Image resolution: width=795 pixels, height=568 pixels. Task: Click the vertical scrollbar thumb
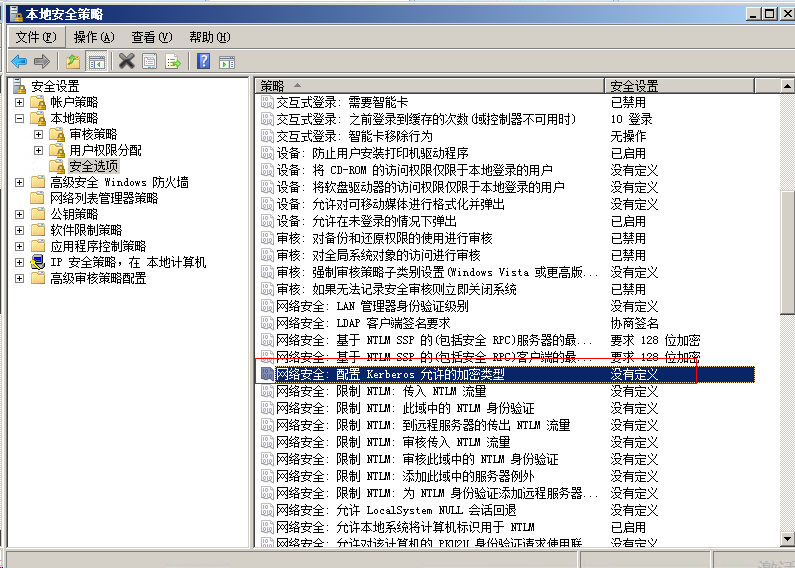(787, 252)
